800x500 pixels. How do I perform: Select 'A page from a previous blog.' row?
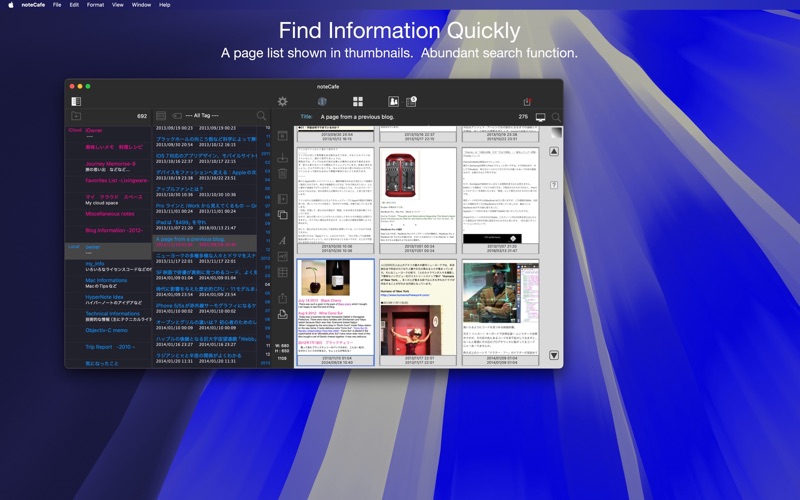204,242
